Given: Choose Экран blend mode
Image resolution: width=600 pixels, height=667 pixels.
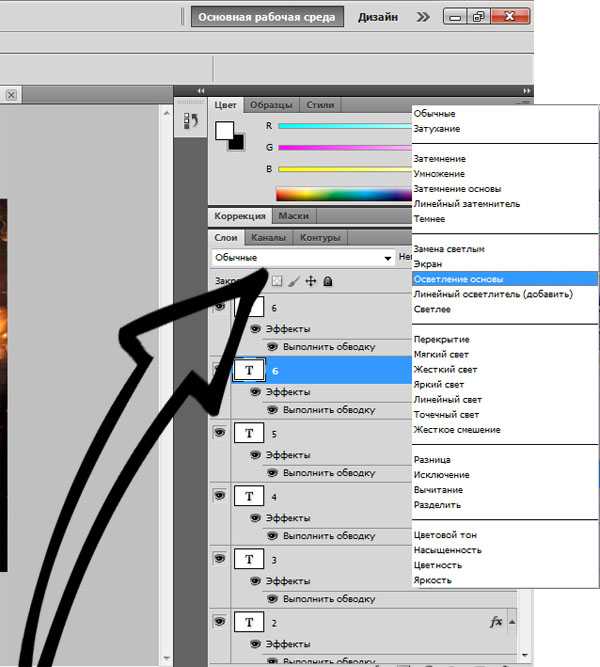Looking at the screenshot, I should tap(505, 264).
